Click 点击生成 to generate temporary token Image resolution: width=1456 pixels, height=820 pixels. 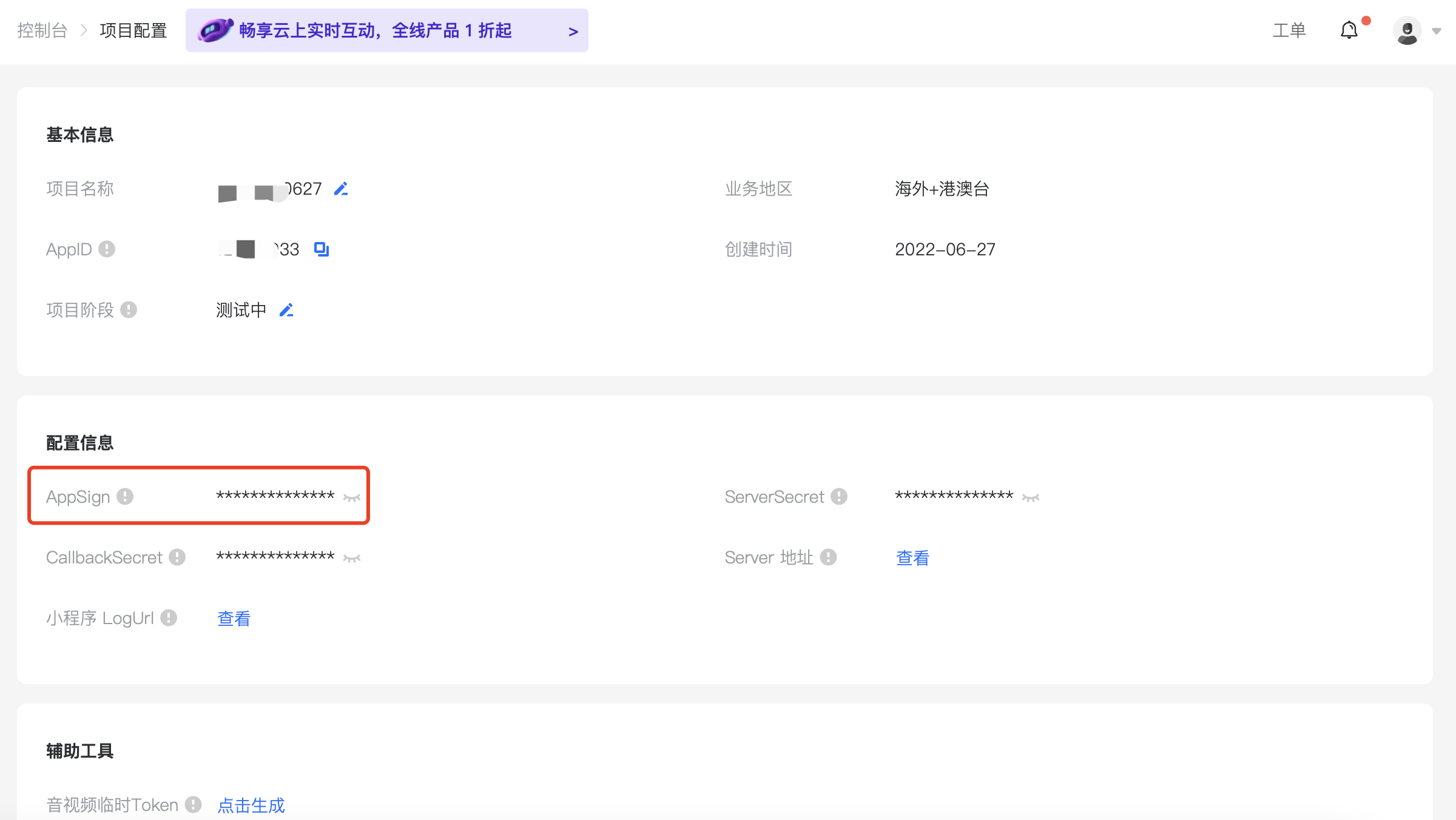coord(251,805)
